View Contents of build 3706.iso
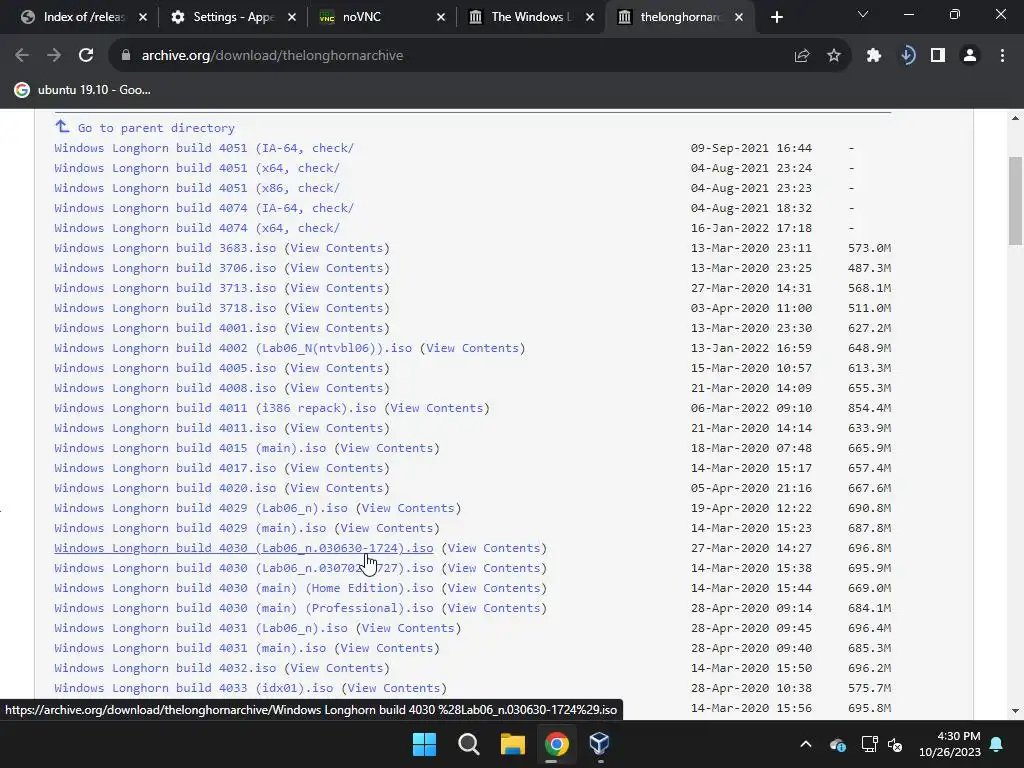This screenshot has width=1024, height=768. 336,268
